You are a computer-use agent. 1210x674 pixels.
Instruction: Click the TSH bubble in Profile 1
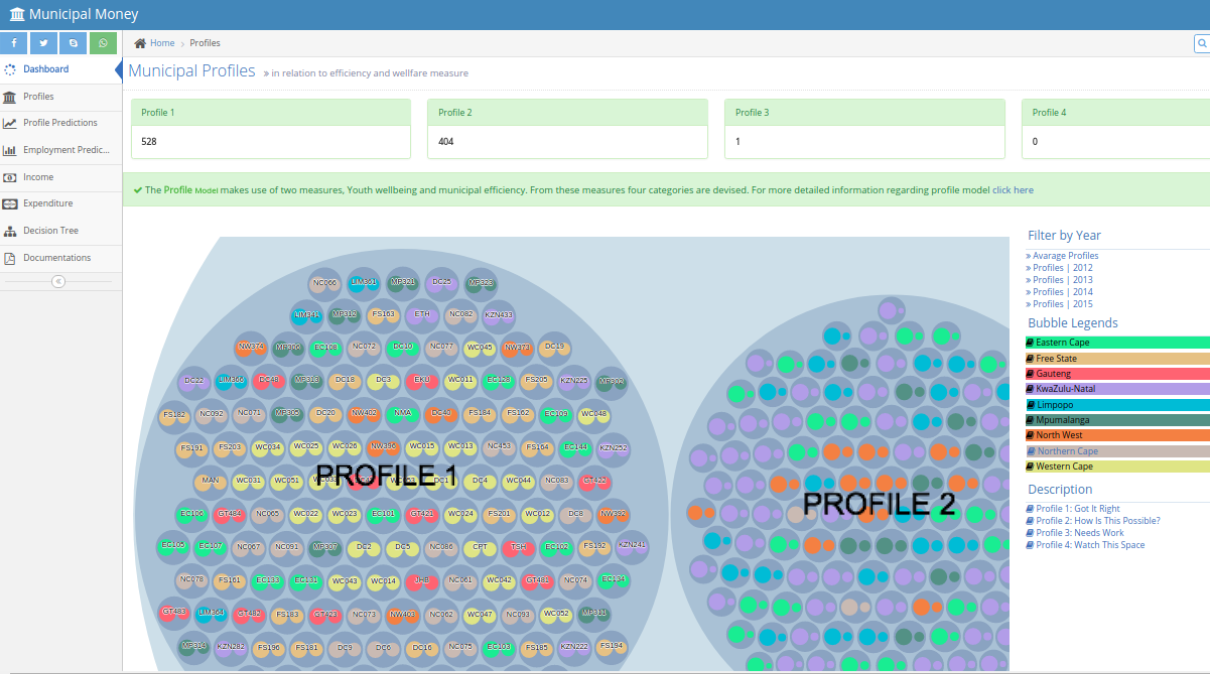[517, 547]
